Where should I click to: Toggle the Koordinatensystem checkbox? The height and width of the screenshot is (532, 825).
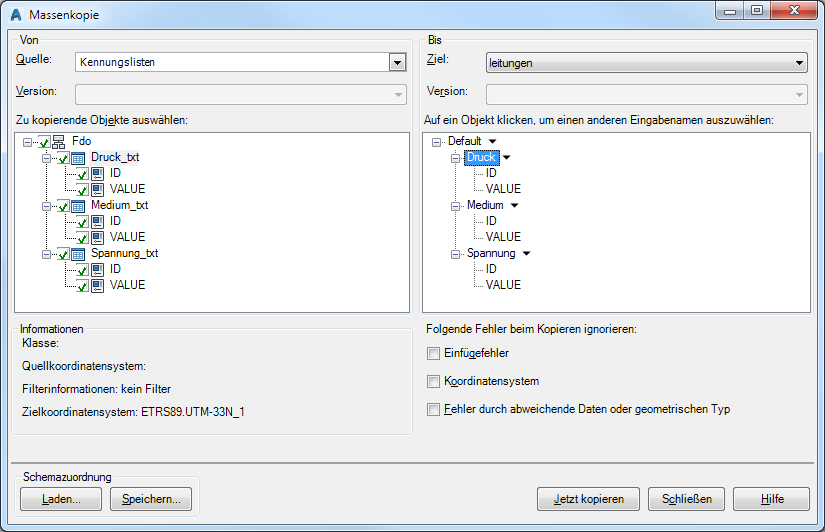(433, 381)
